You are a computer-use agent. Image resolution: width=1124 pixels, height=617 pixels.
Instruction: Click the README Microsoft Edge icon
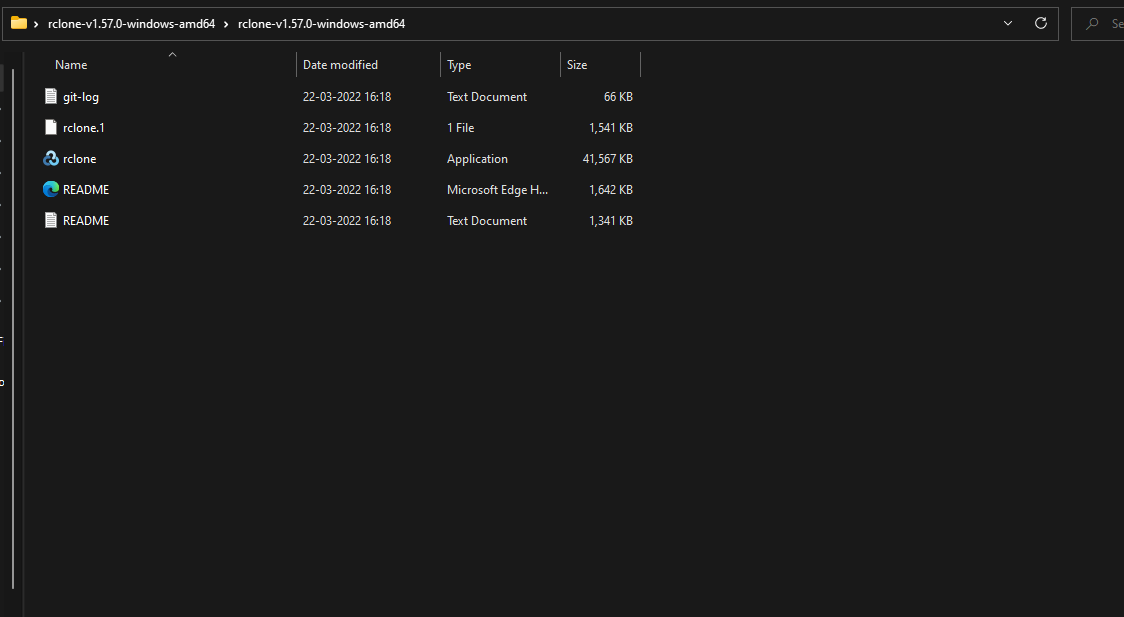pyautogui.click(x=50, y=189)
